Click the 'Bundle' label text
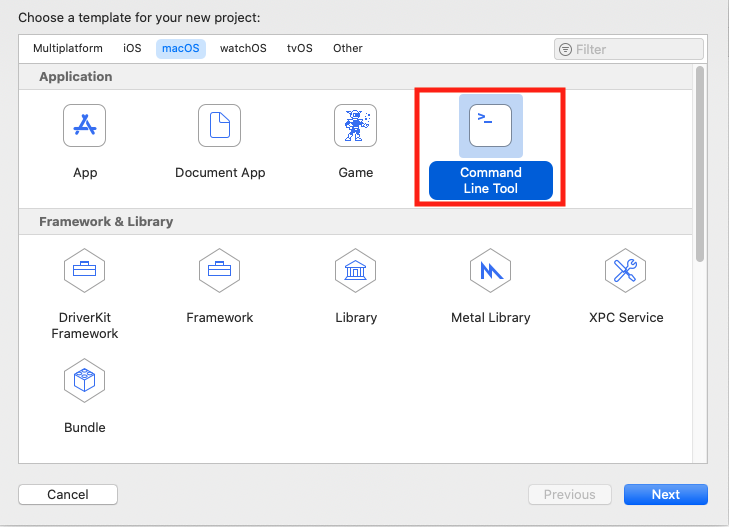 pos(85,428)
